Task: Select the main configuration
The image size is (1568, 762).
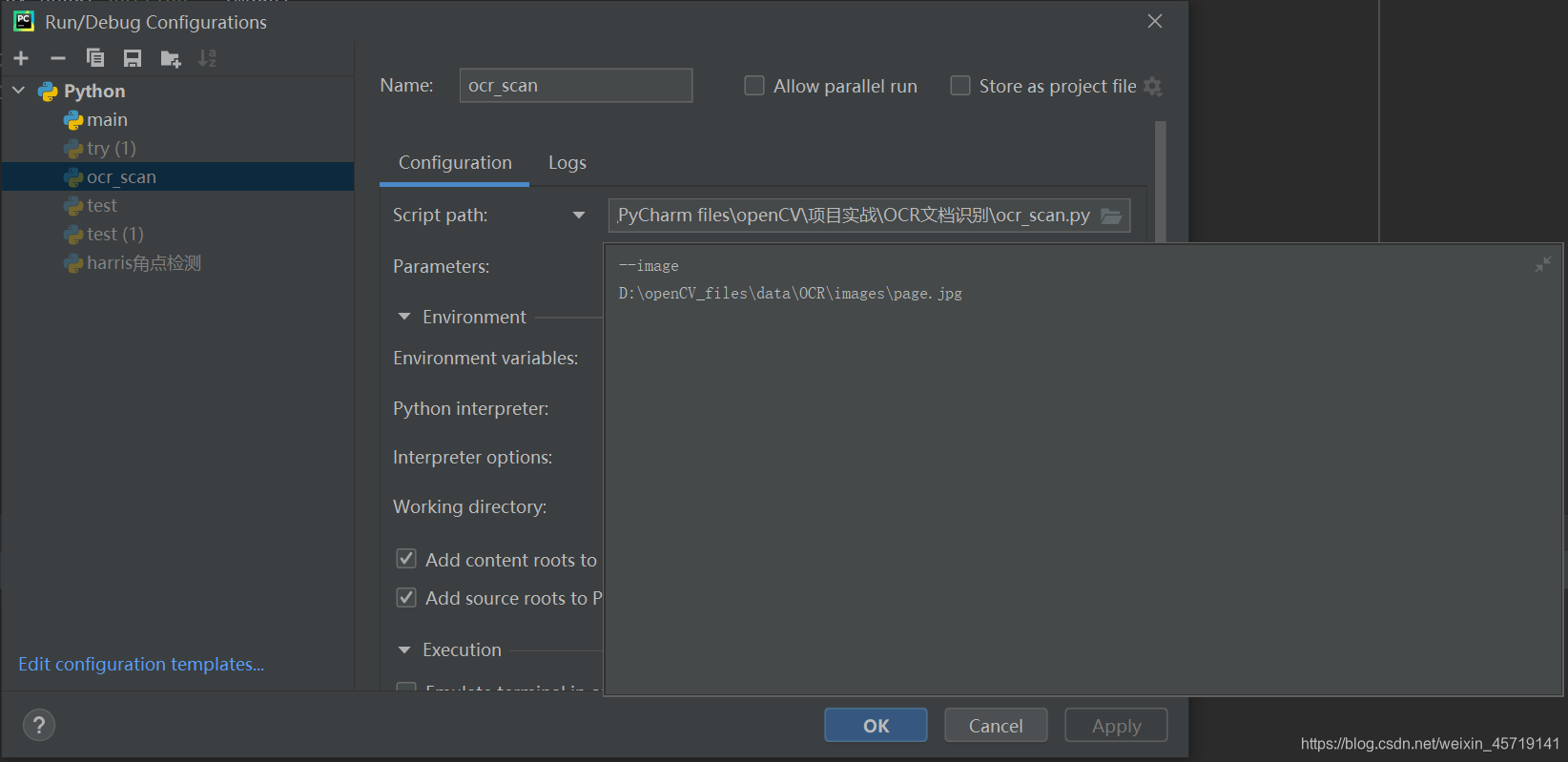Action: click(177, 119)
